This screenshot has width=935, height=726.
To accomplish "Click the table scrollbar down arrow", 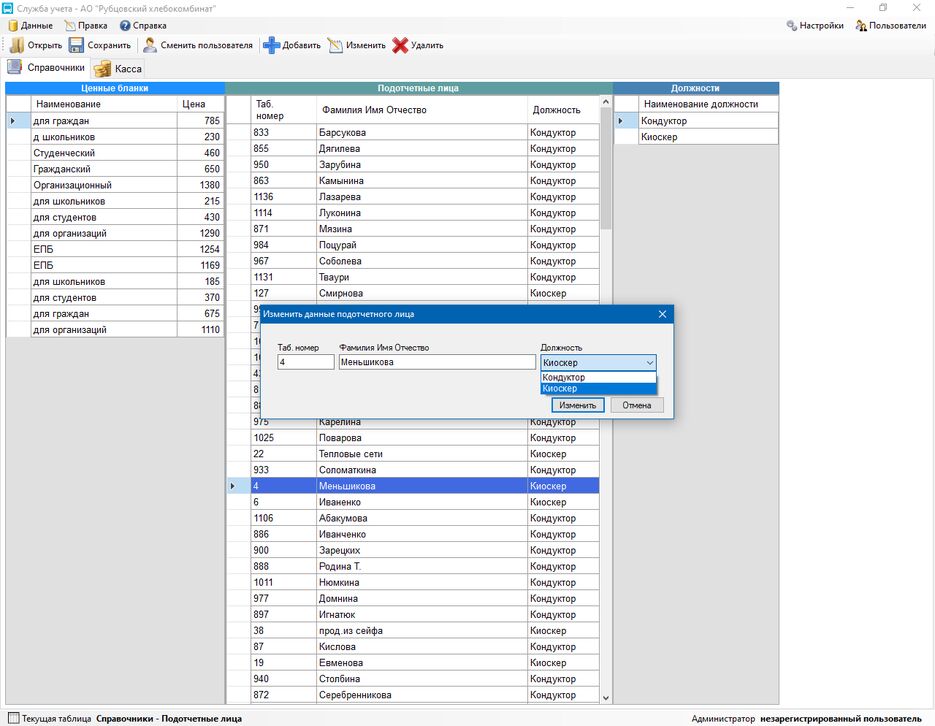I will [x=606, y=697].
